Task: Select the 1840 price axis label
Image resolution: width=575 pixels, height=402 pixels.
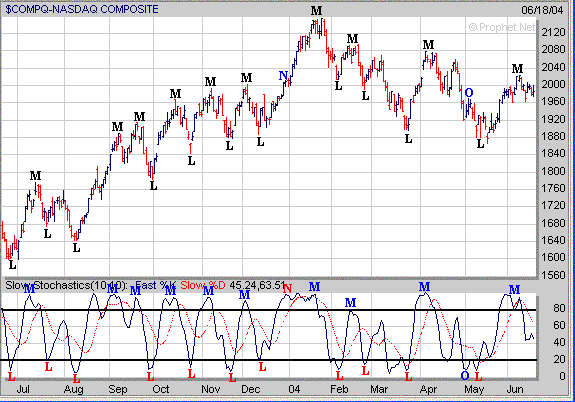Action: tap(553, 154)
